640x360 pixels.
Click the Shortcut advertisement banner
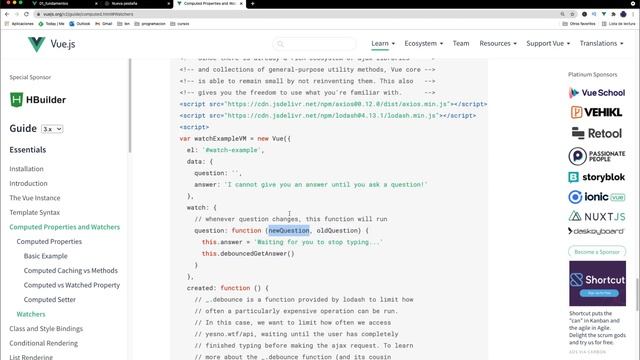(597, 283)
